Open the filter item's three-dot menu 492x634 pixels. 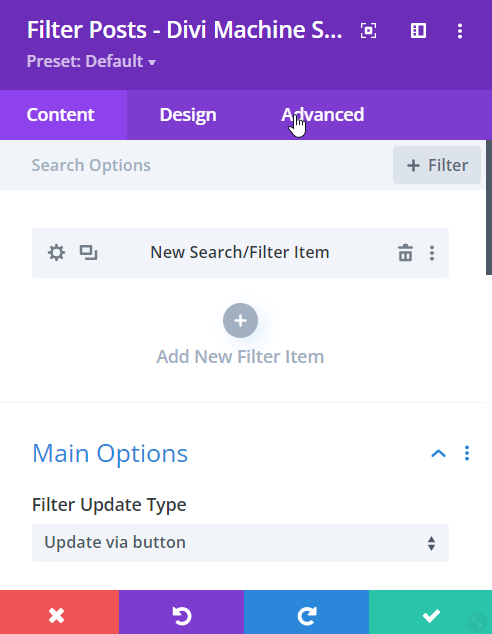coord(432,253)
